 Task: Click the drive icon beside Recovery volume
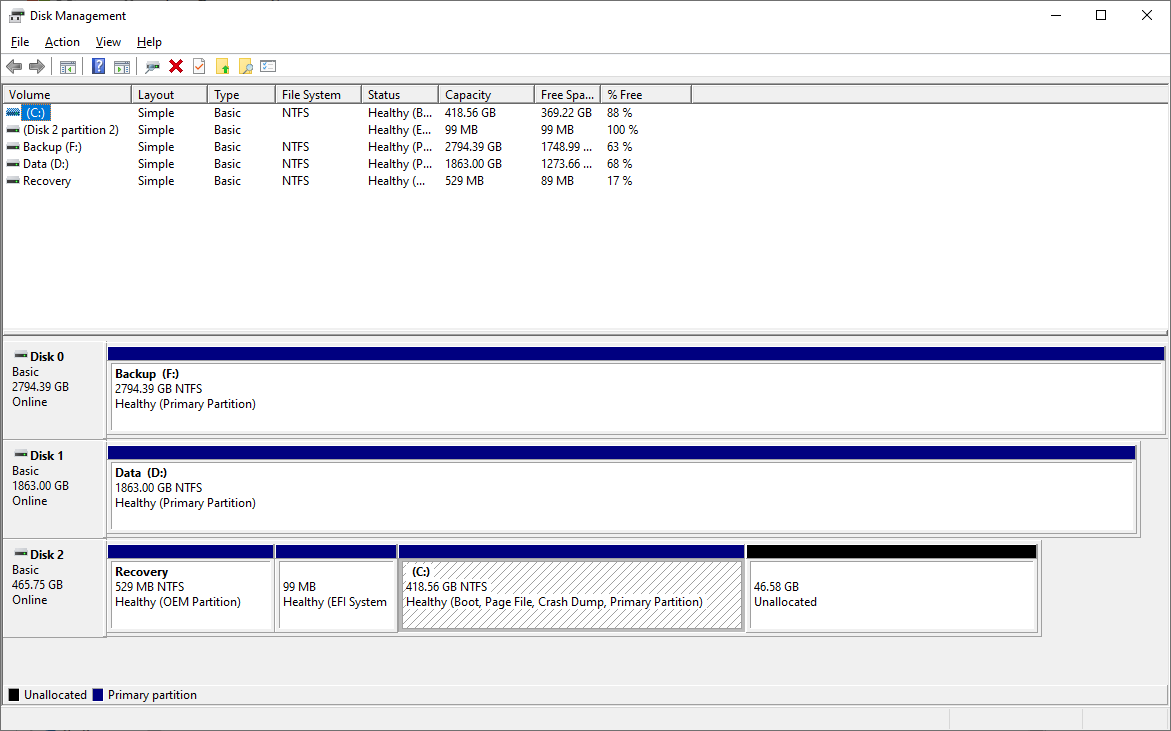13,181
